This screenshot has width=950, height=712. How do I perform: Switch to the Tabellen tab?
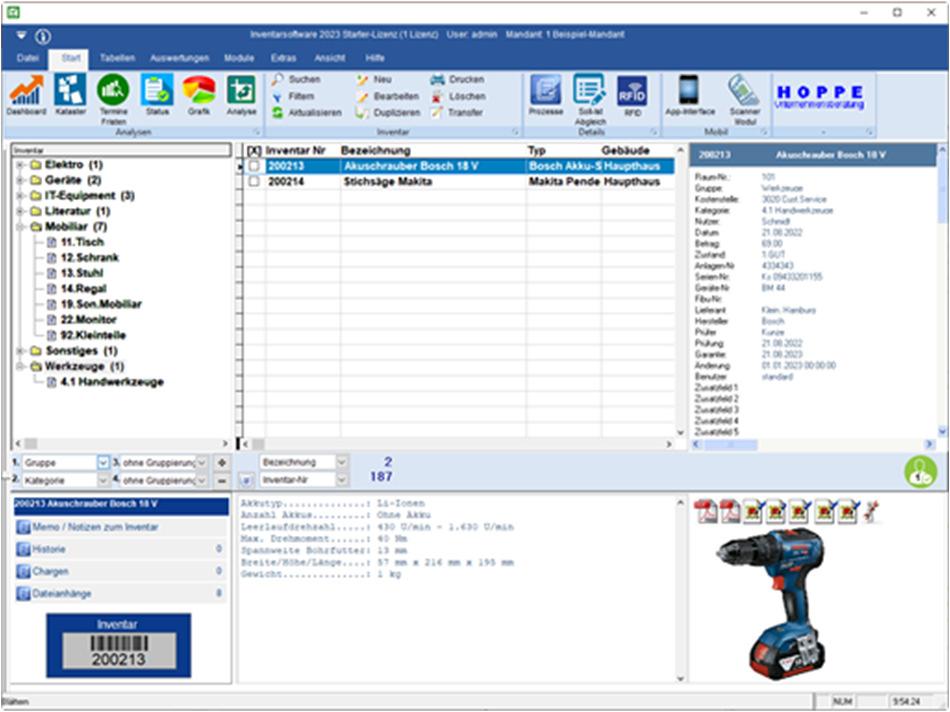click(118, 58)
